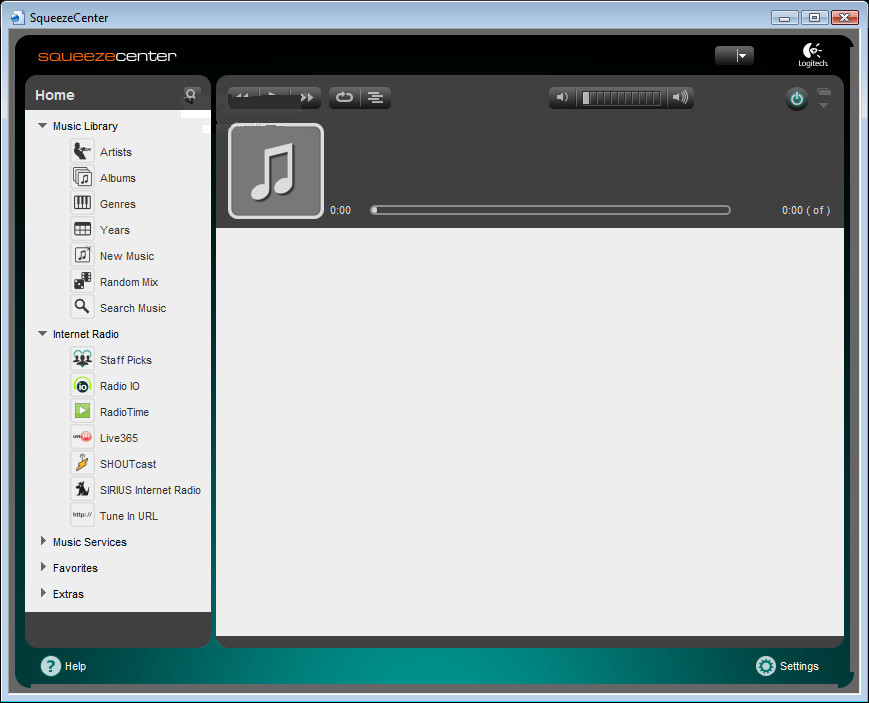Collapse the Music Library section
The width and height of the screenshot is (869, 703).
click(x=42, y=126)
